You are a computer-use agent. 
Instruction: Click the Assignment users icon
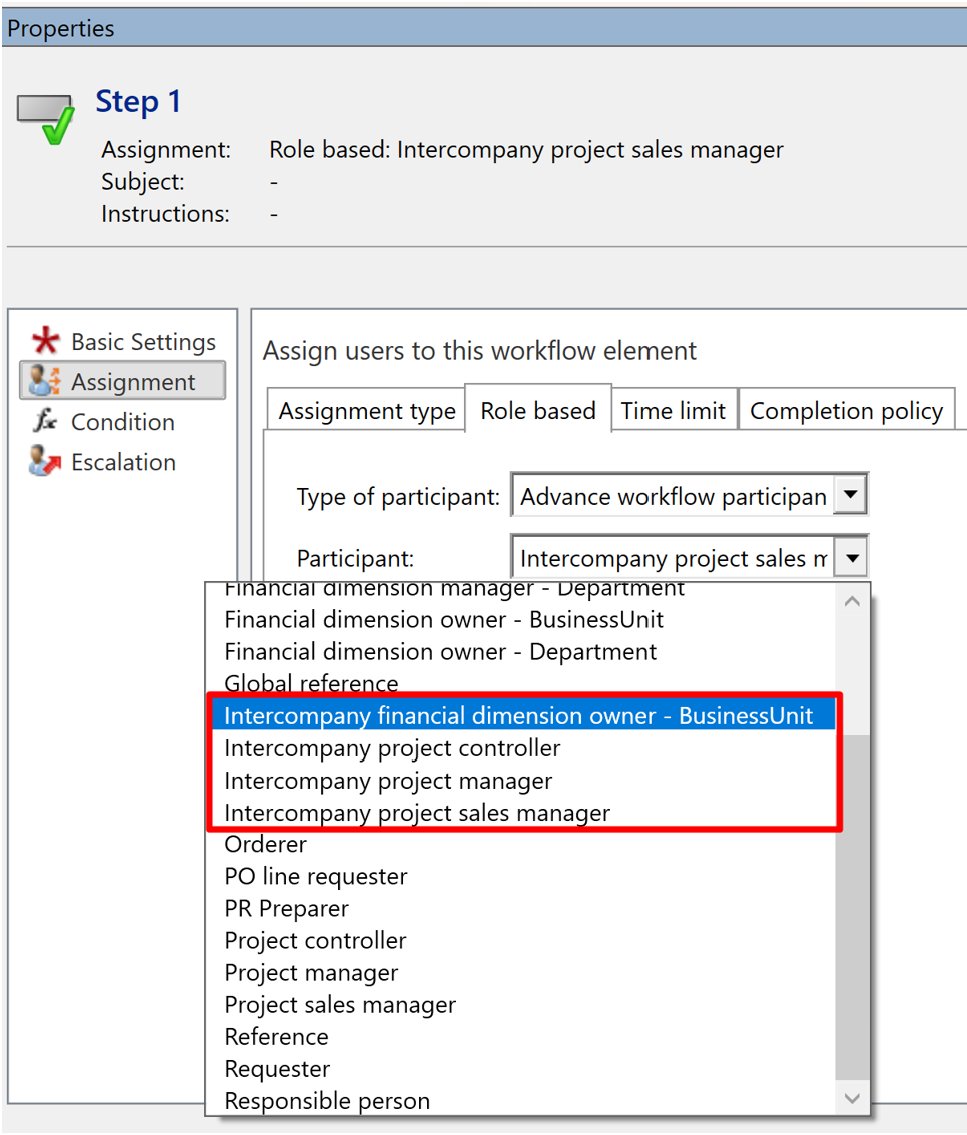(44, 382)
